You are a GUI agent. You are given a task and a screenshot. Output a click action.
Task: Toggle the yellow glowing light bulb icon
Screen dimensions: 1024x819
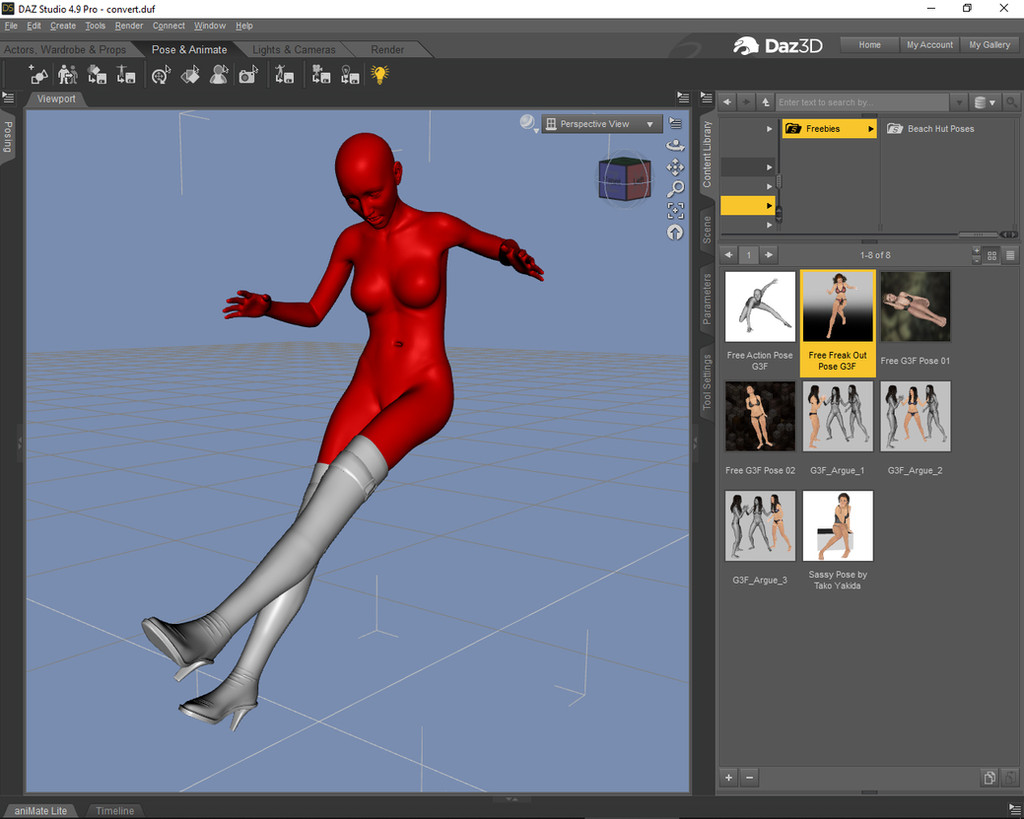[379, 75]
